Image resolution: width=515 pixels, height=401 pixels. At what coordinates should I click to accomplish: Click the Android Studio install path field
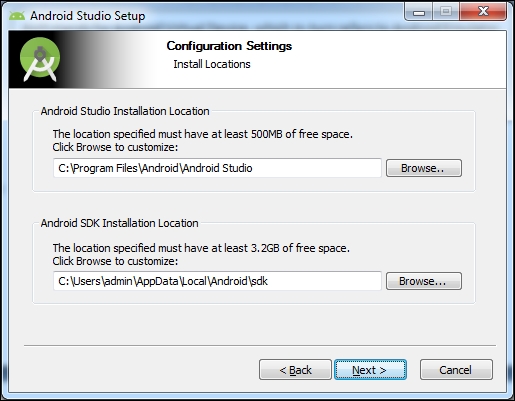(x=217, y=168)
